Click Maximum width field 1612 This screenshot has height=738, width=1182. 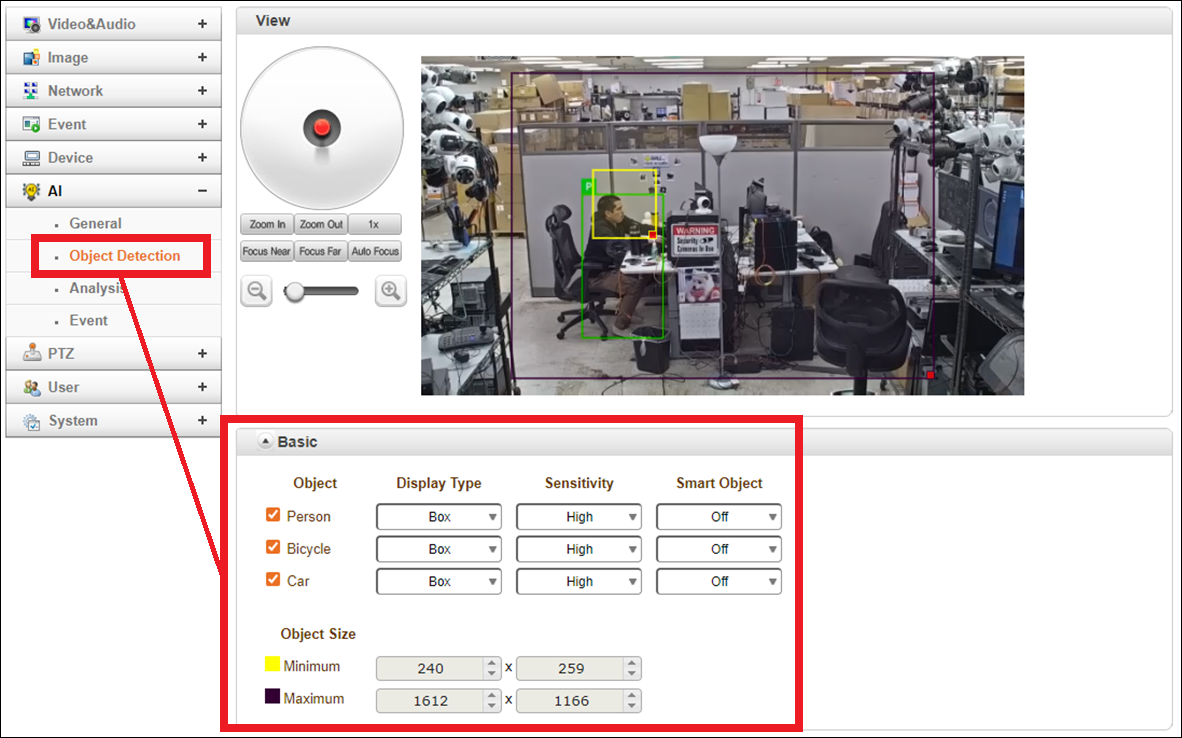coord(430,701)
